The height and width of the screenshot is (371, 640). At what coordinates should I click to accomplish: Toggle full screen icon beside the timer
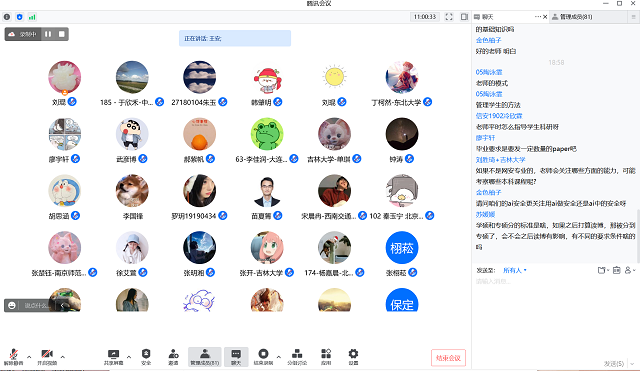tap(449, 17)
